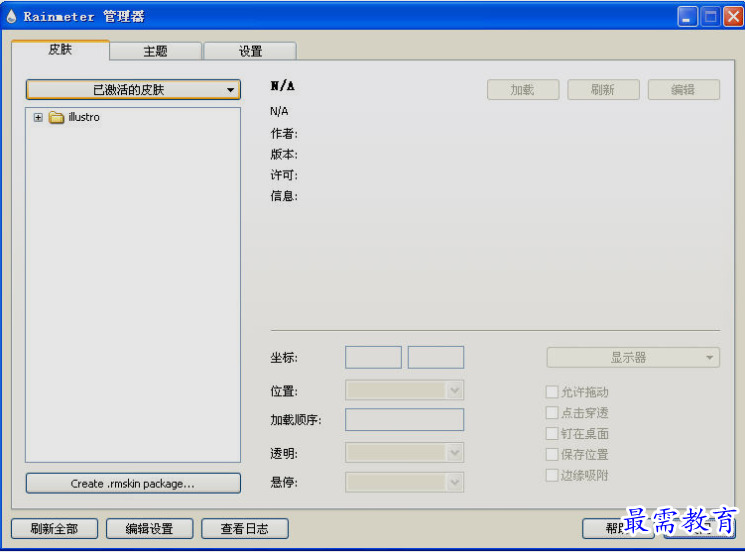Click Create .rmskin package button
The height and width of the screenshot is (552, 745).
(x=133, y=483)
